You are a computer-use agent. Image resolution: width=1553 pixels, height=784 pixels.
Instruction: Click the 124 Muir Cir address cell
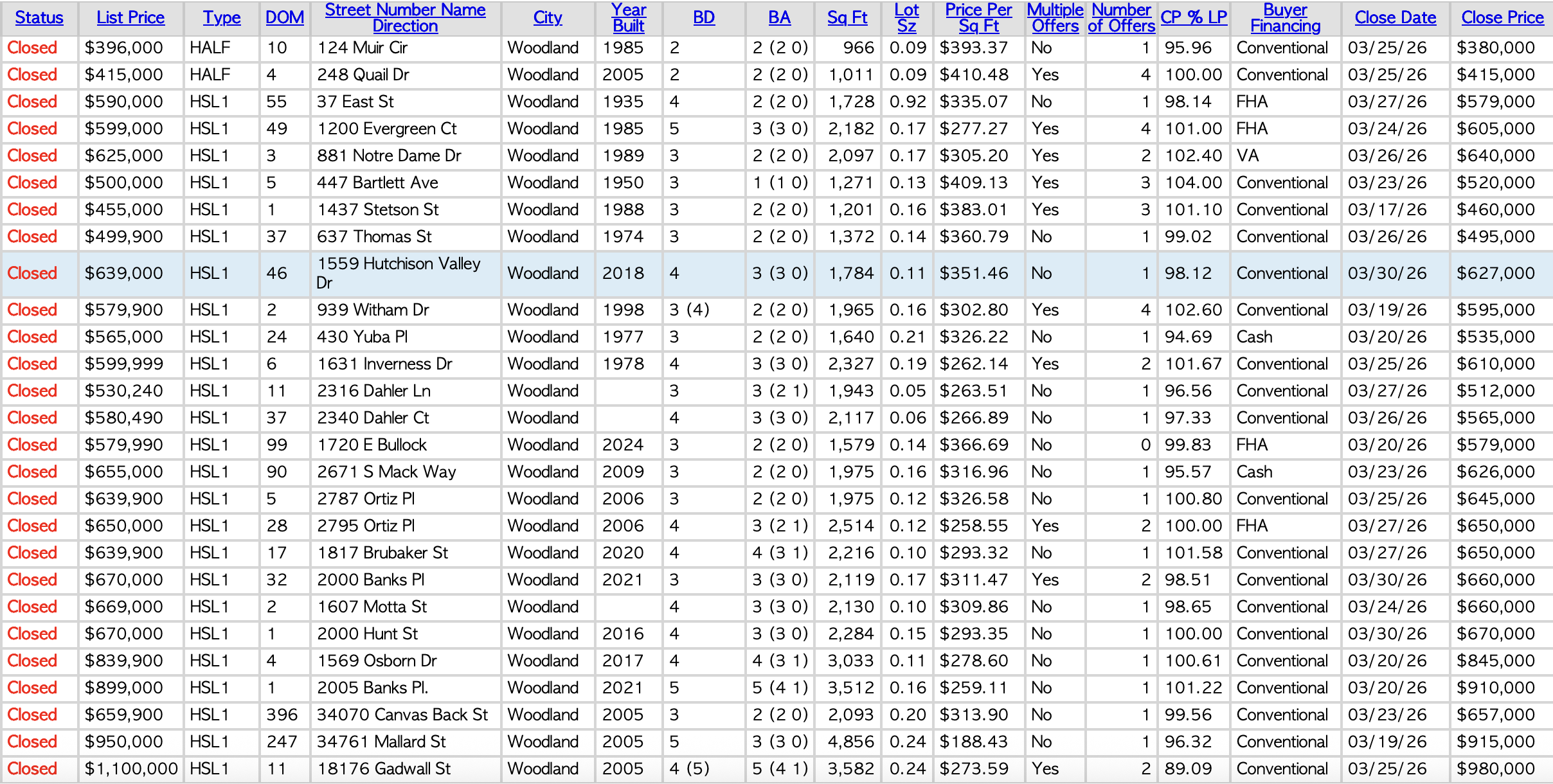point(362,48)
